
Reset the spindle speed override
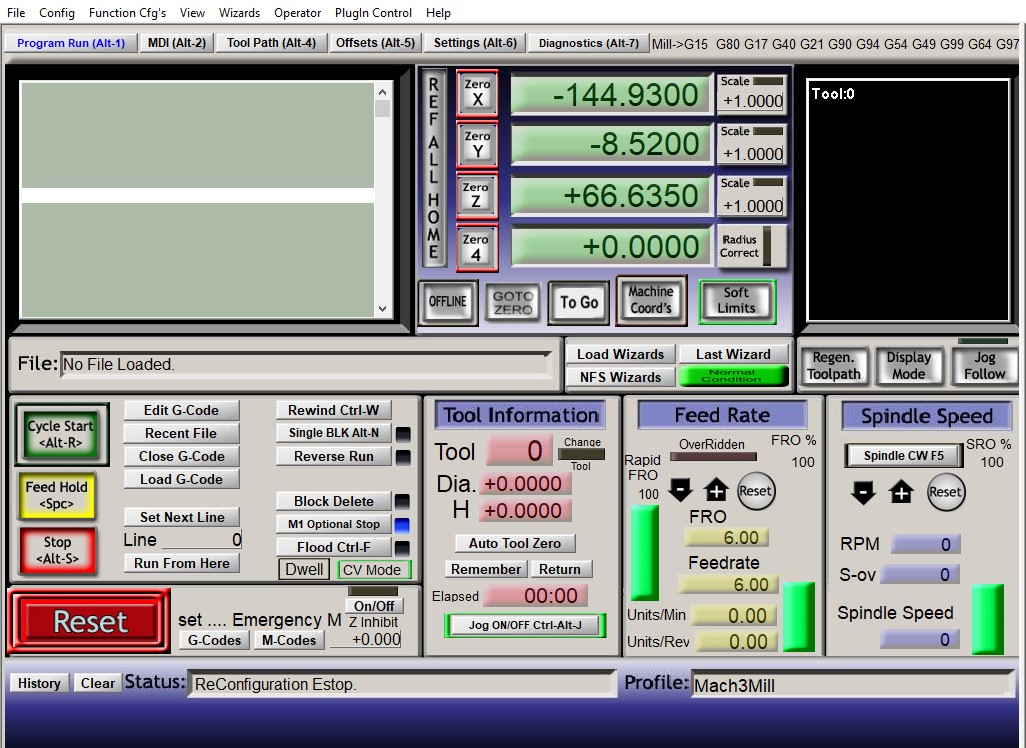pos(946,492)
